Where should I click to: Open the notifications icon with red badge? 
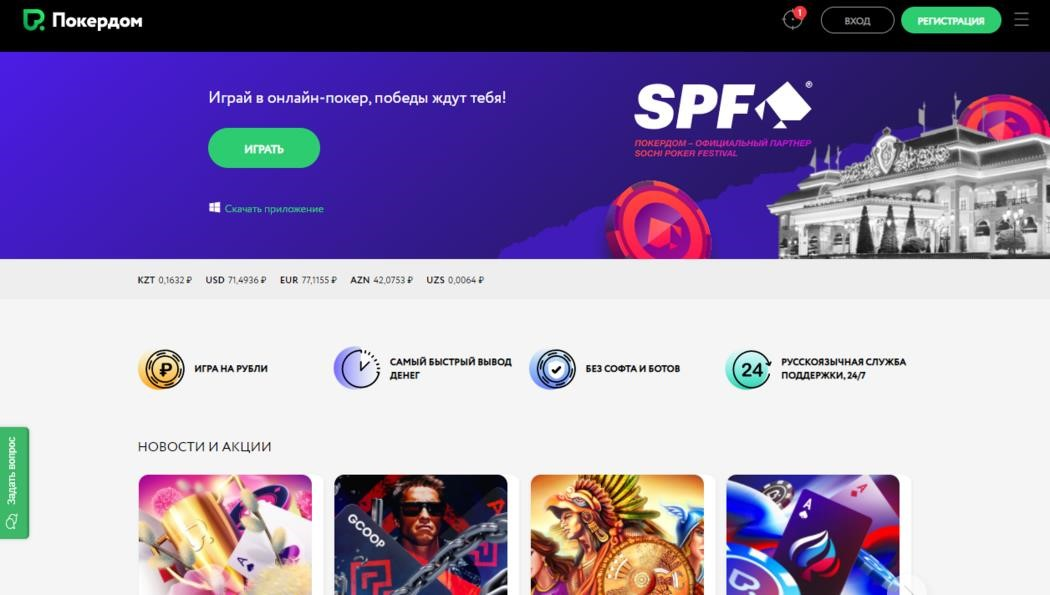pyautogui.click(x=794, y=19)
